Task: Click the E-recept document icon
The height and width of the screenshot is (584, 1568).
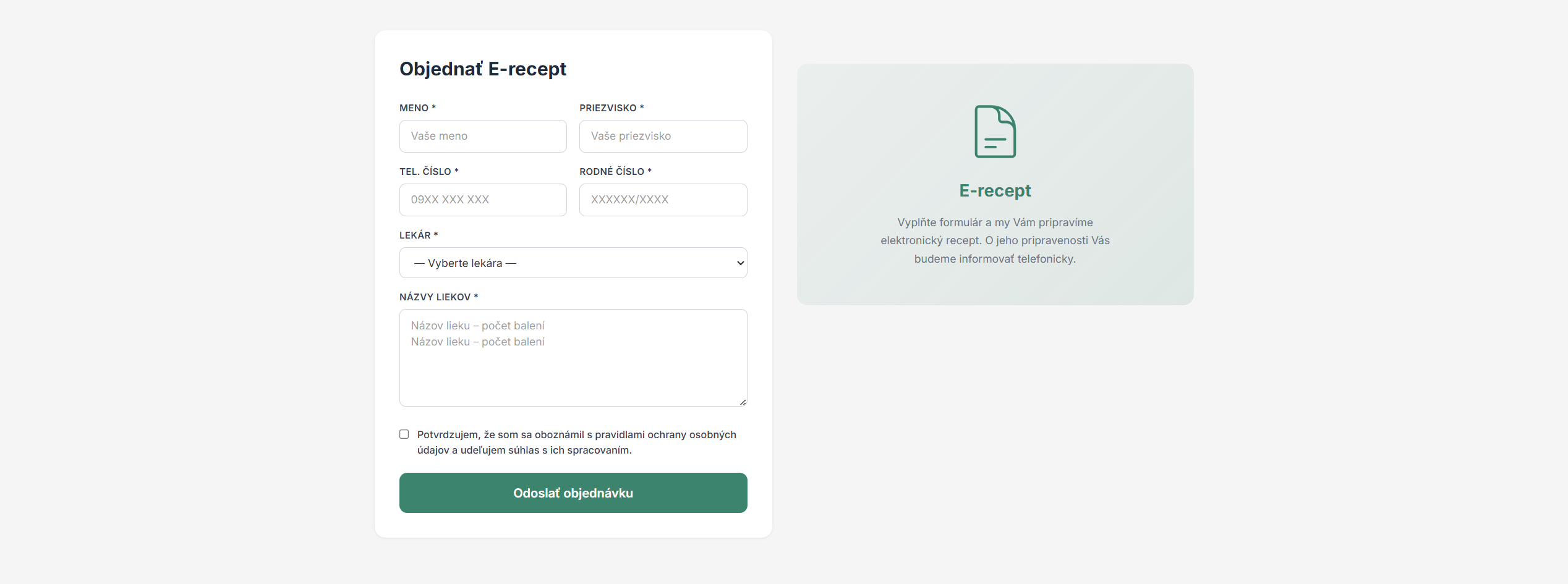Action: coord(995,132)
